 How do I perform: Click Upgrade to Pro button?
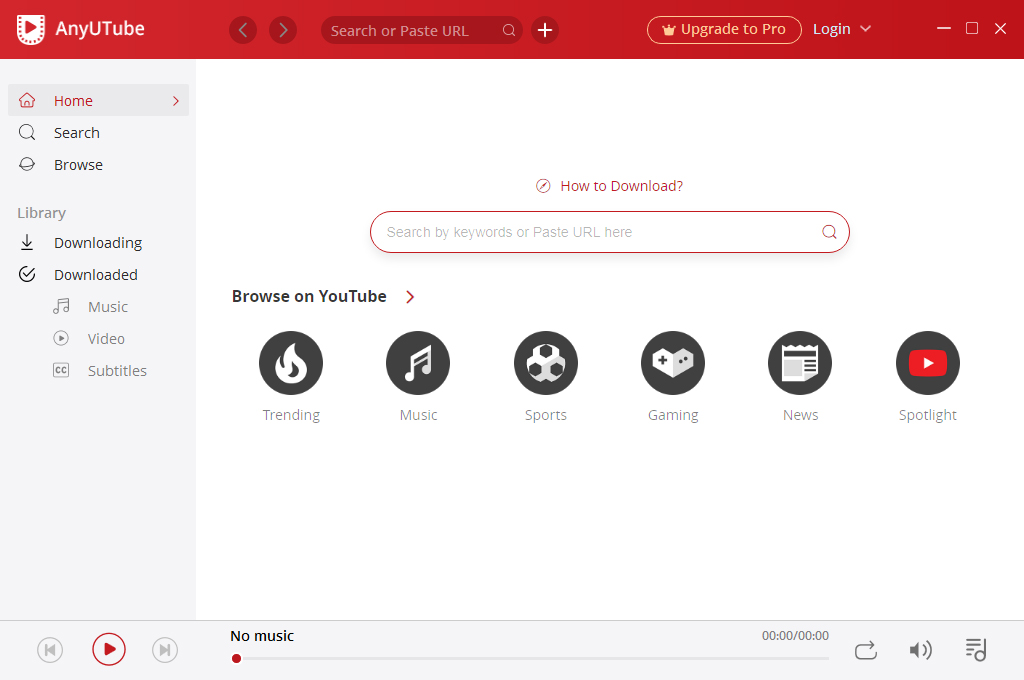click(724, 29)
